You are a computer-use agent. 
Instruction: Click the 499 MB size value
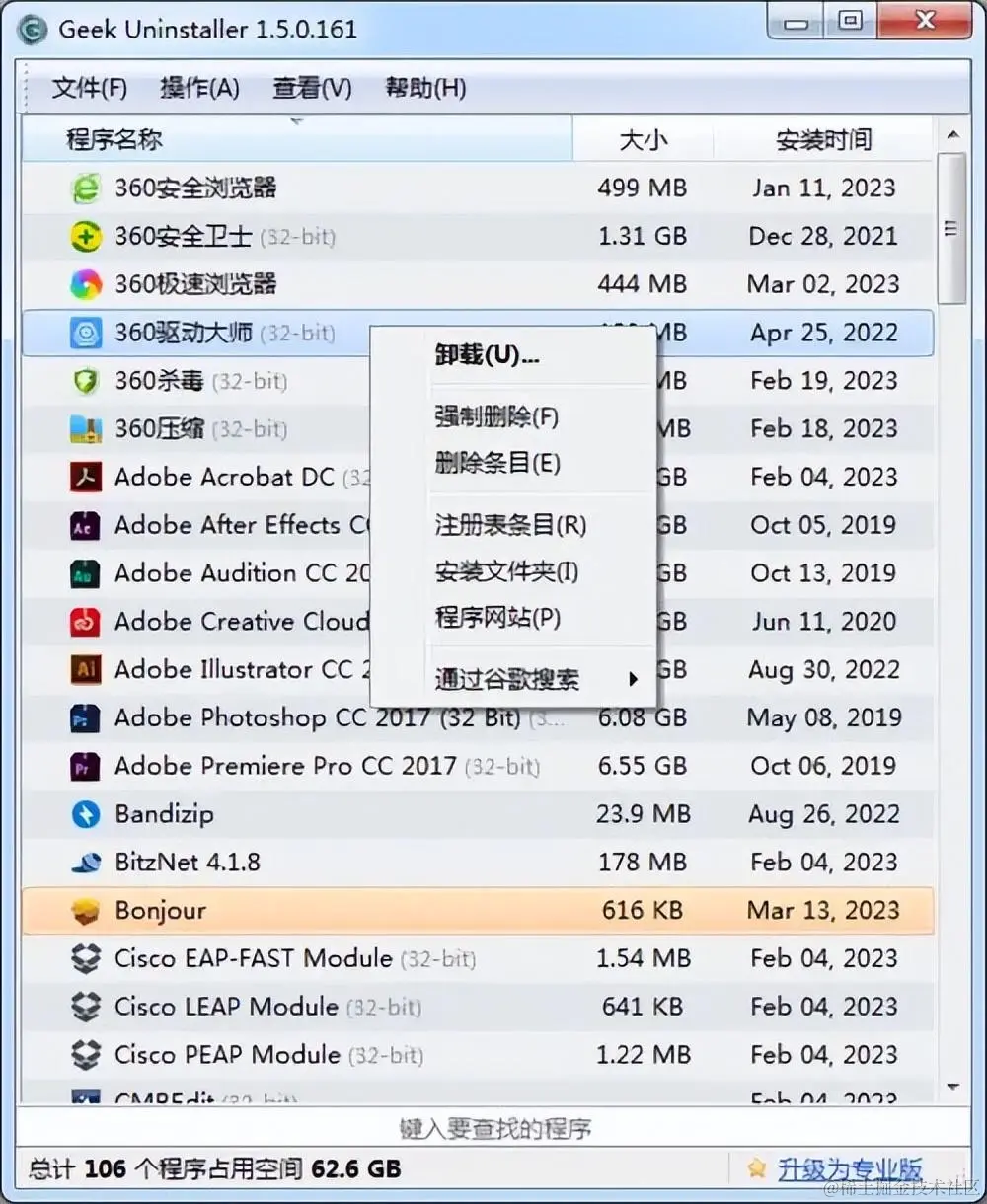coord(642,188)
